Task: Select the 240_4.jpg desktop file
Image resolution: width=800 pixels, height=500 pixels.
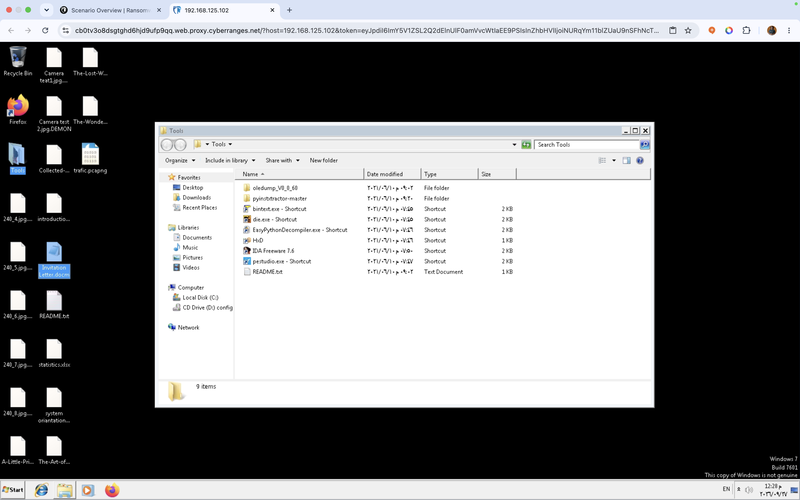Action: 18,208
